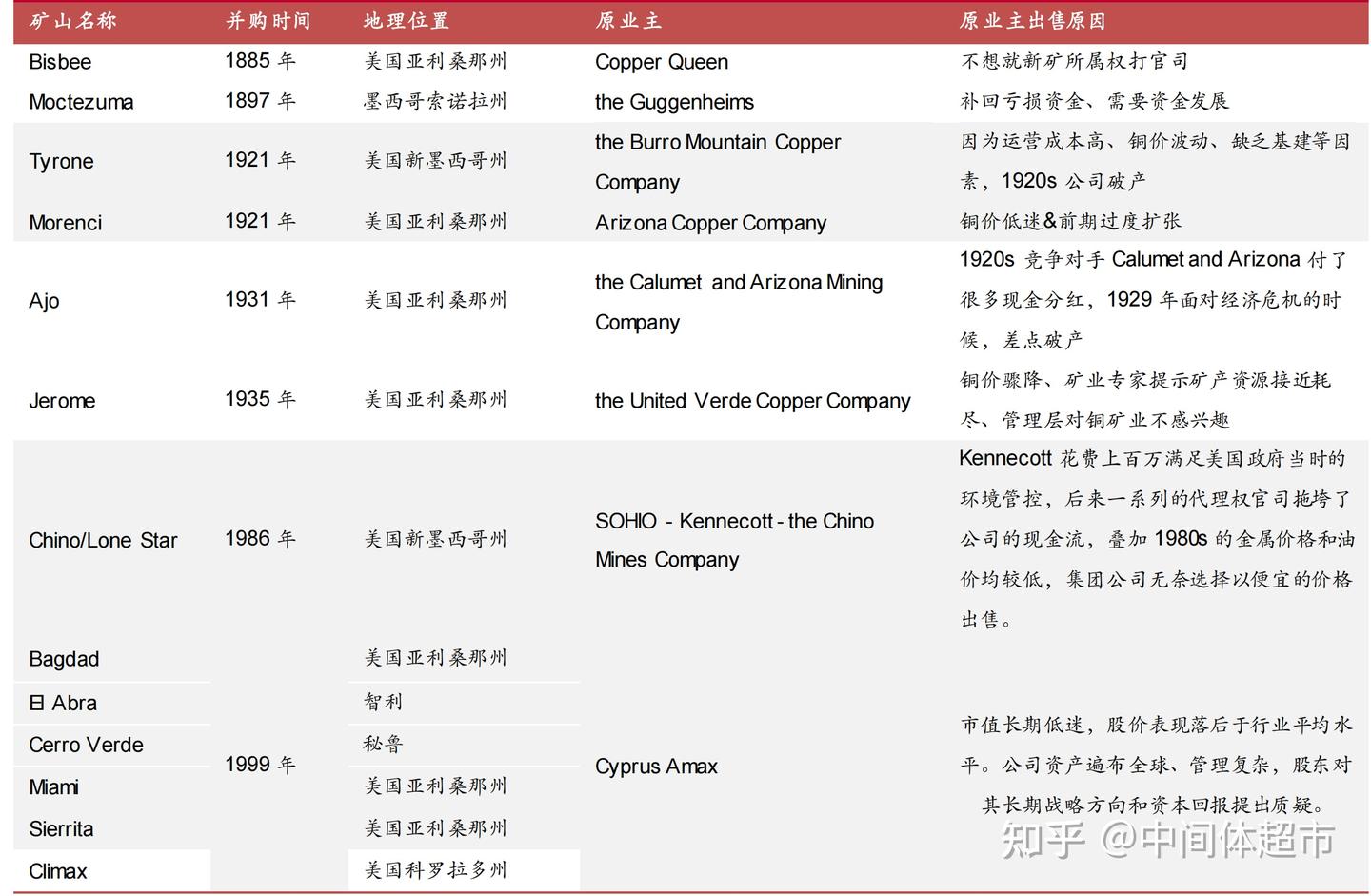This screenshot has height=896, width=1371.
Task: Click the El Abra table cell
Action: pyautogui.click(x=61, y=702)
